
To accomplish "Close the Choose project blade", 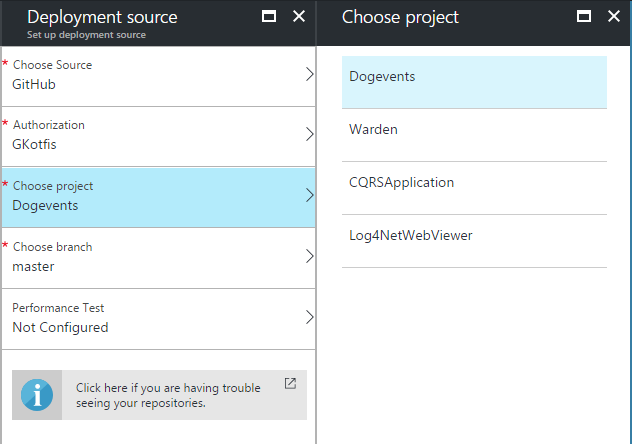I will point(613,17).
